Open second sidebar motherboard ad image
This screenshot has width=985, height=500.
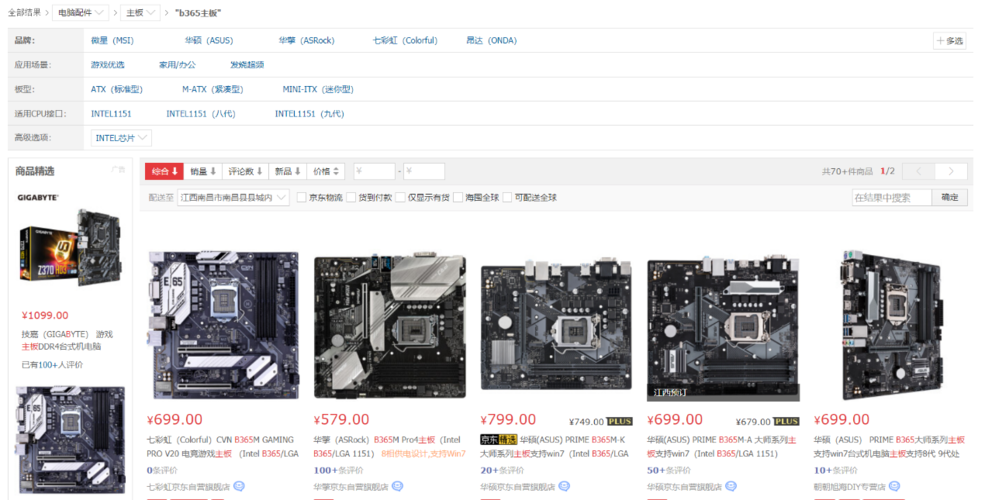[70, 439]
